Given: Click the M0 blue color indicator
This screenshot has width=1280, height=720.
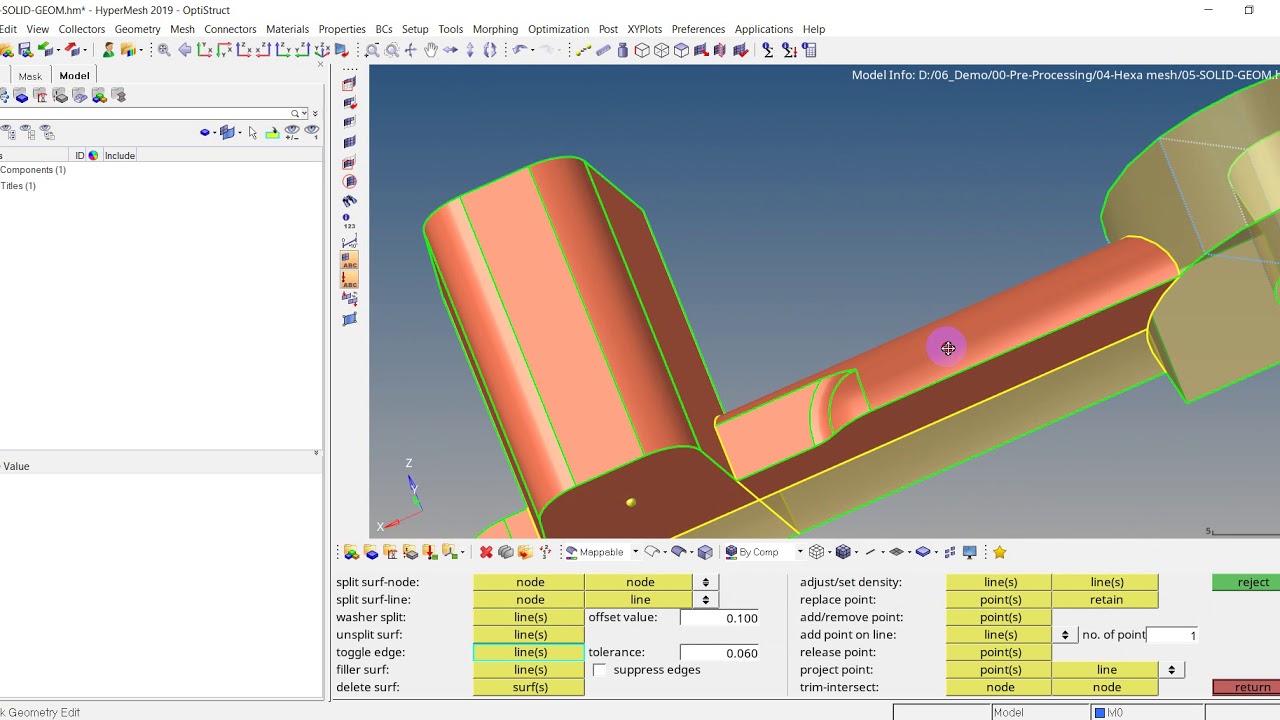Looking at the screenshot, I should click(1099, 712).
